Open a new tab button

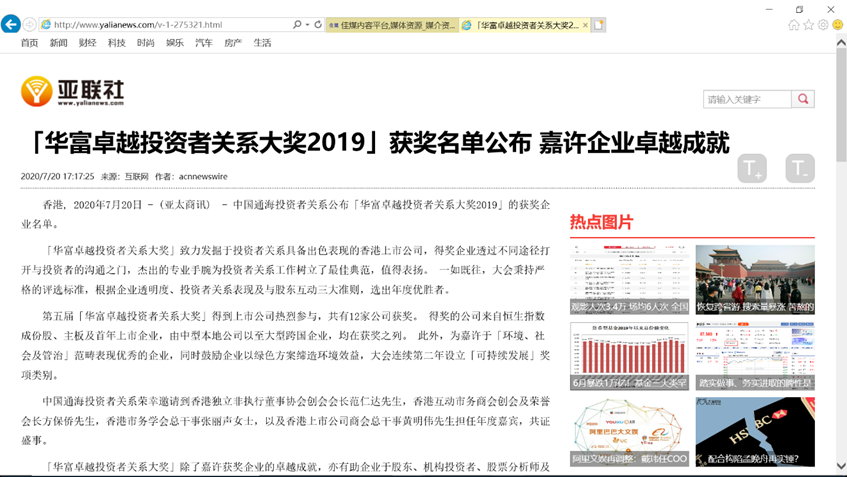pyautogui.click(x=599, y=25)
